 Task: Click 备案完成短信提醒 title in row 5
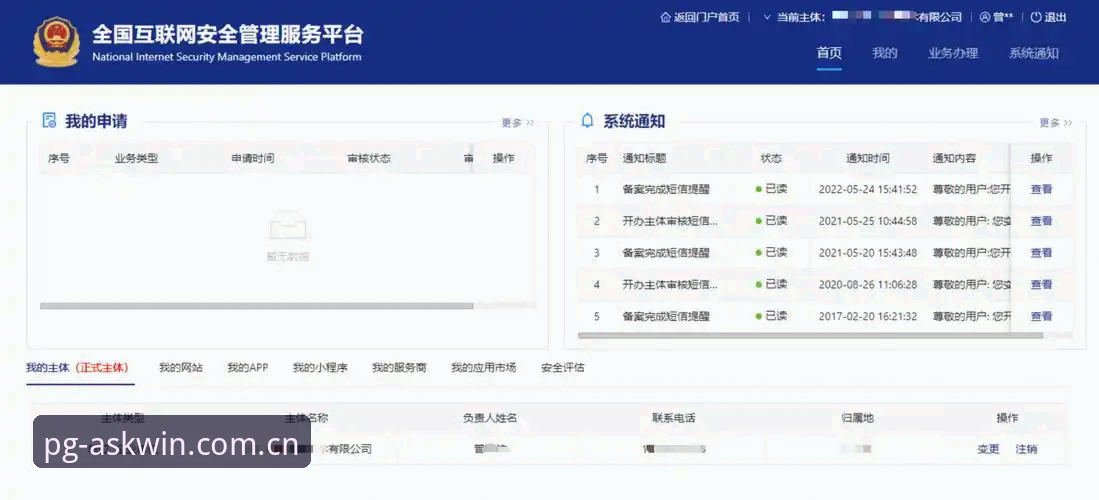666,316
